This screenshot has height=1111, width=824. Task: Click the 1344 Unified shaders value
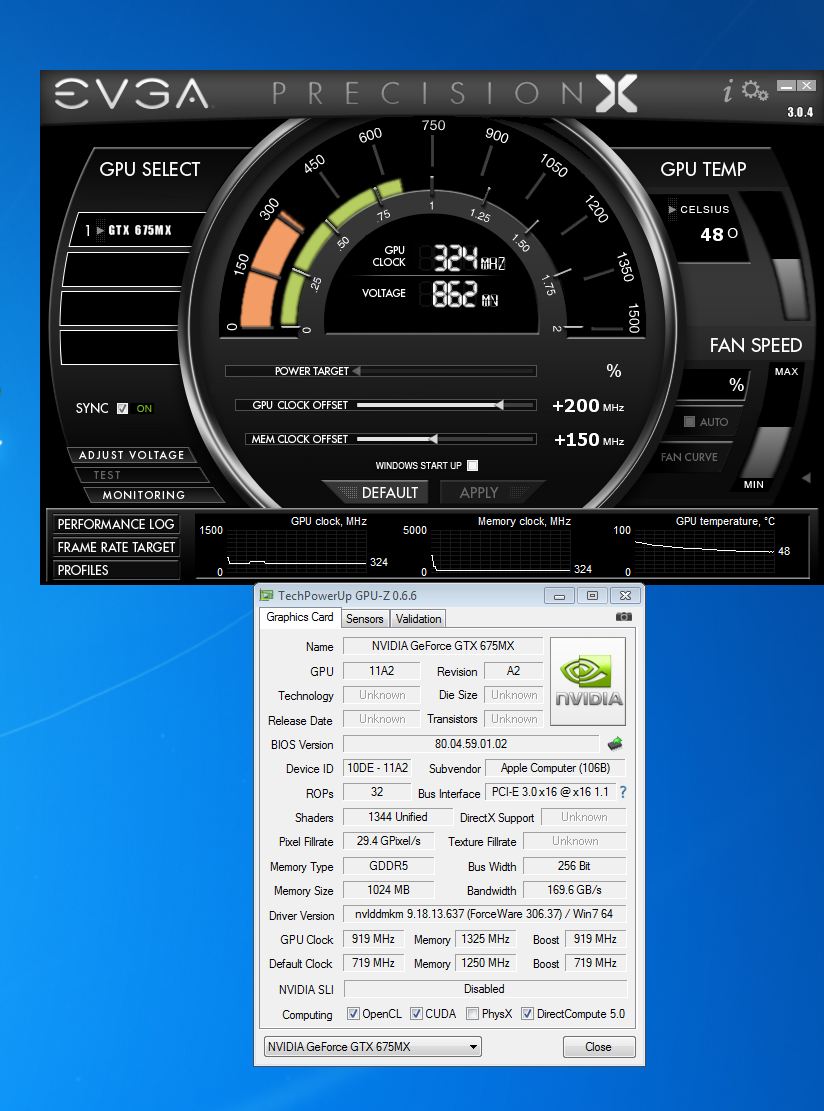(x=397, y=817)
